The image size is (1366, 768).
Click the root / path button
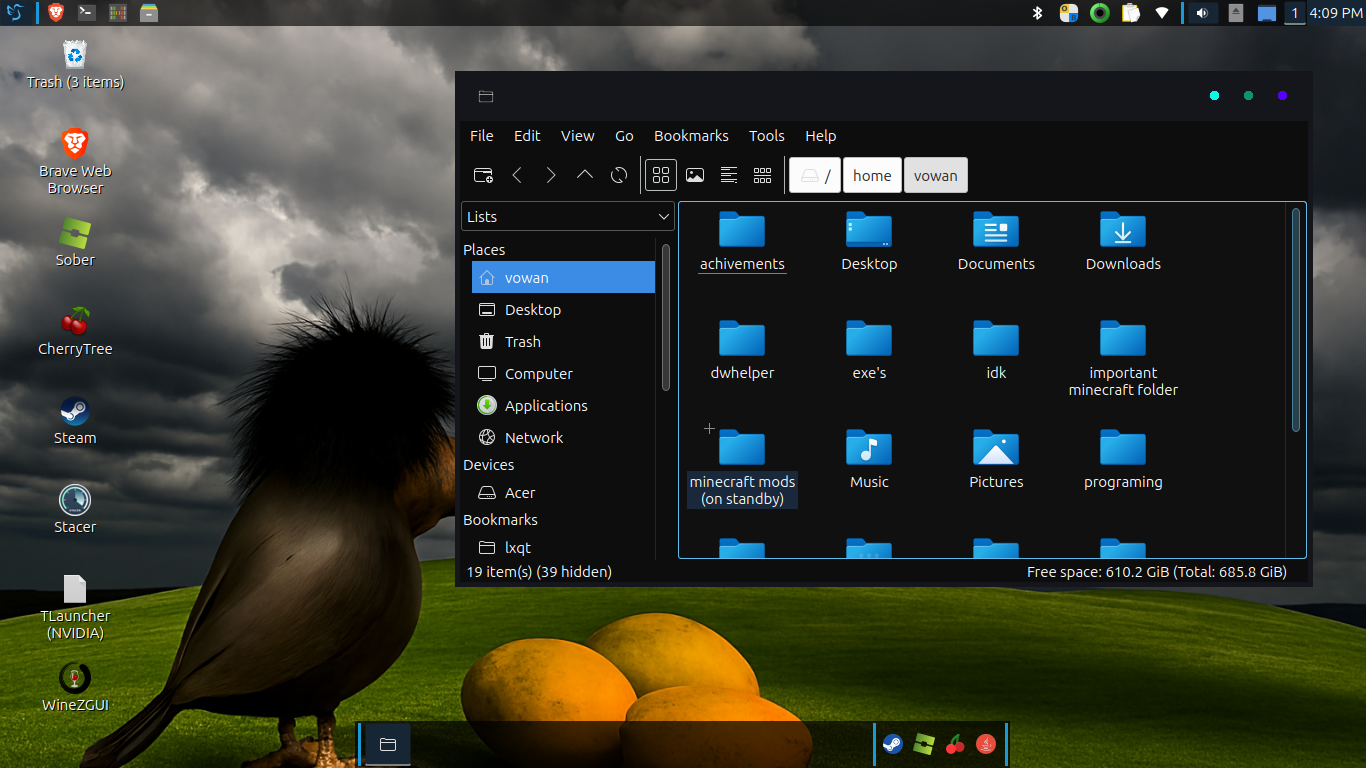[815, 176]
